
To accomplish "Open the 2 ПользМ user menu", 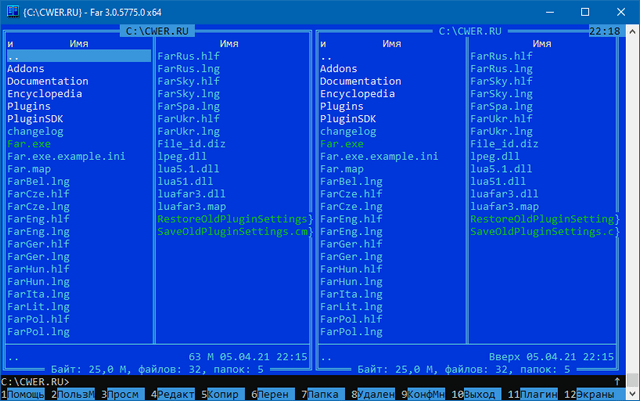I will click(x=75, y=394).
